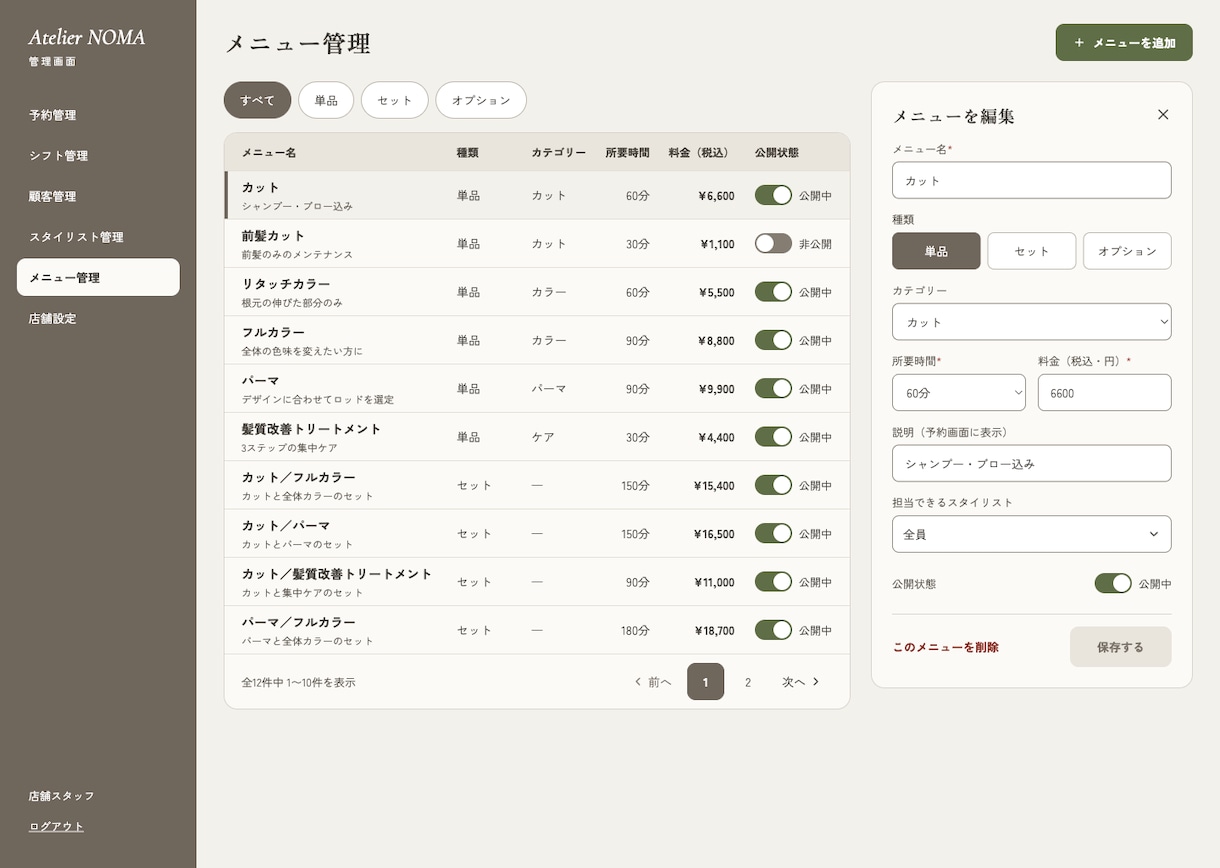Filter list by オプション tab
Viewport: 1220px width, 868px height.
pos(481,100)
